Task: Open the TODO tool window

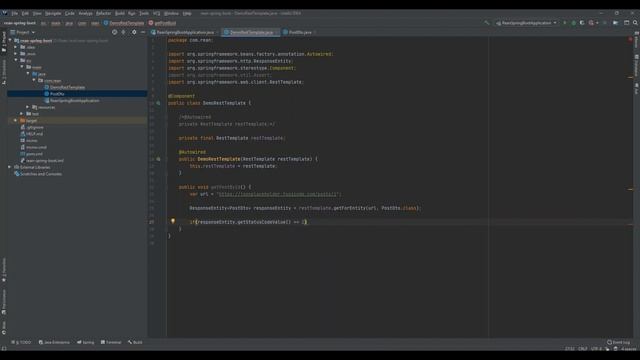Action: (22, 342)
